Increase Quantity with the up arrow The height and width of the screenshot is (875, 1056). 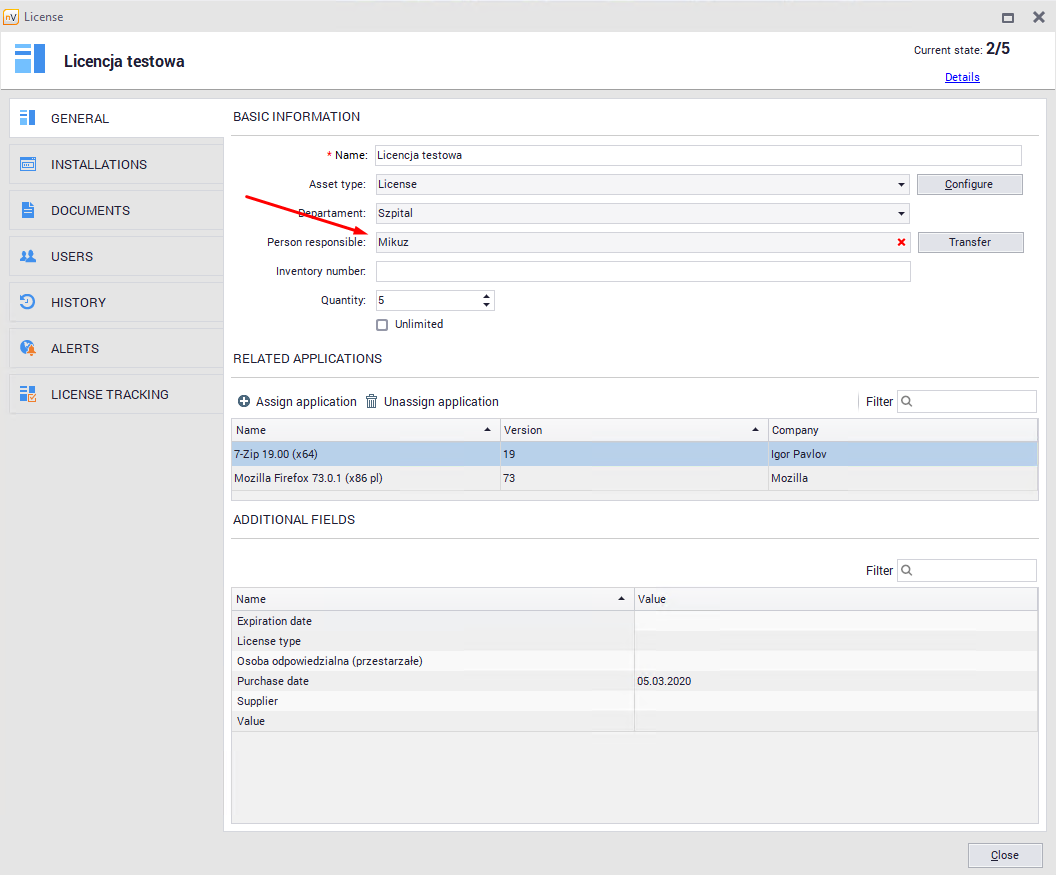486,296
